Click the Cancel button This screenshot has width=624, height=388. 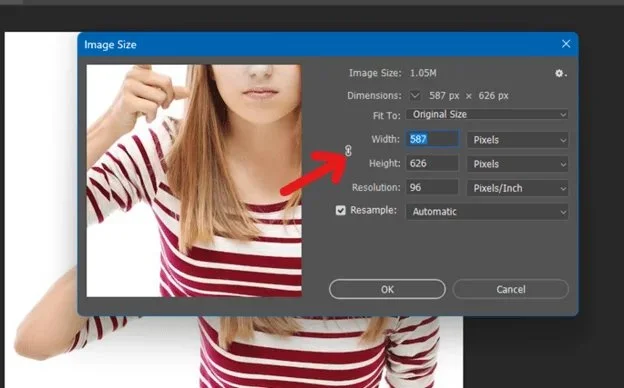click(511, 289)
